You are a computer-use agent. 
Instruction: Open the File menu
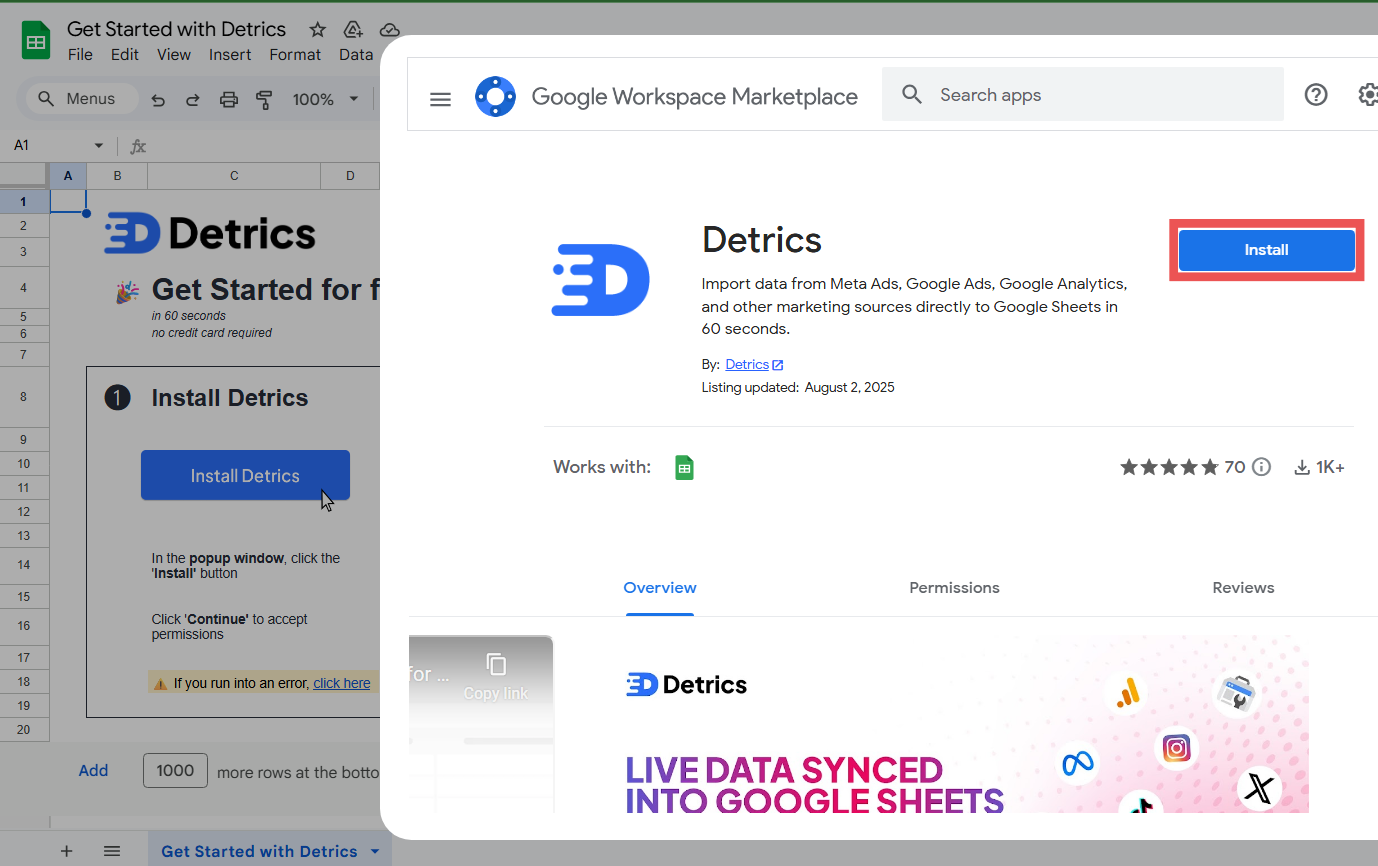click(80, 55)
